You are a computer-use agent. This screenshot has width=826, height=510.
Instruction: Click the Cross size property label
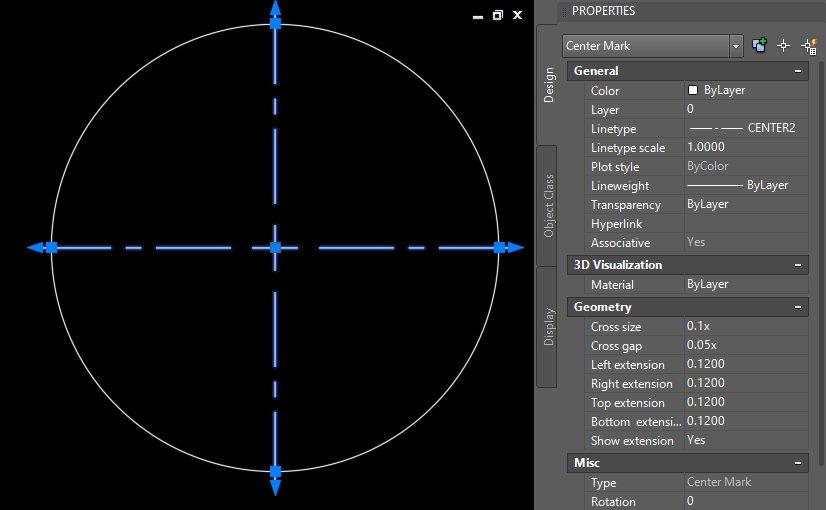coord(616,327)
